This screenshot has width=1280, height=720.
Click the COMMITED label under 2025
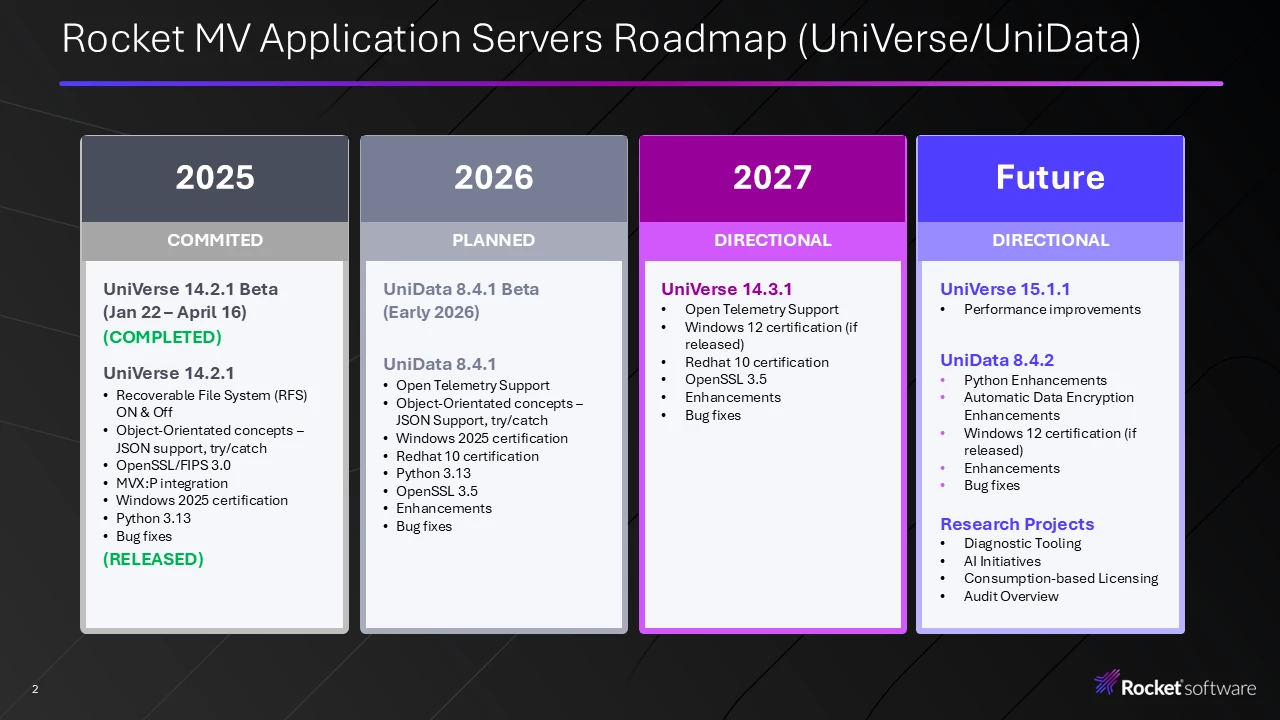click(x=215, y=240)
